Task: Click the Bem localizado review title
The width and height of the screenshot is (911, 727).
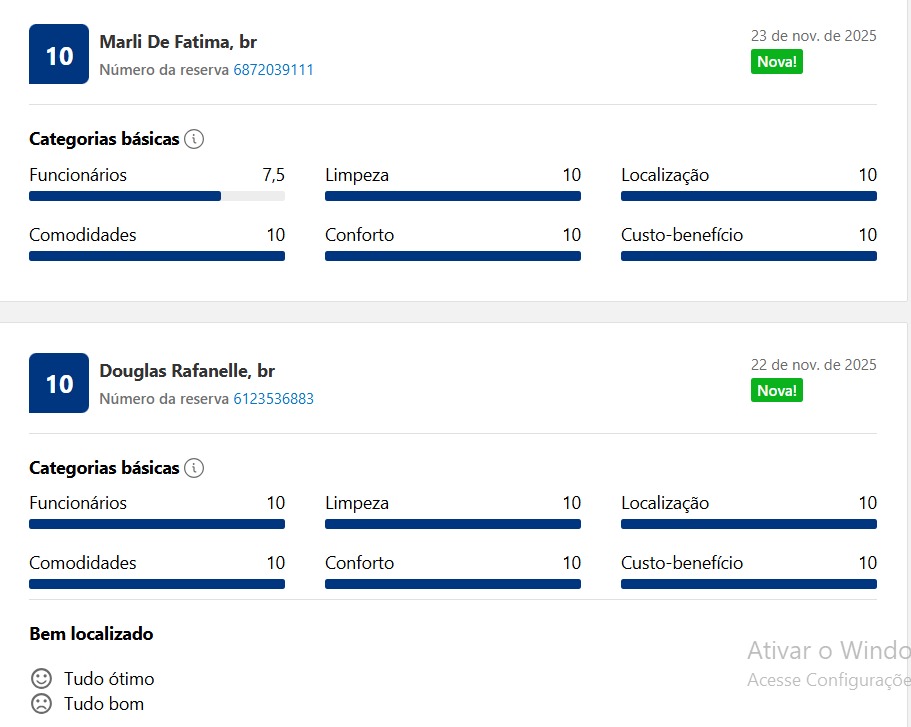Action: point(91,634)
